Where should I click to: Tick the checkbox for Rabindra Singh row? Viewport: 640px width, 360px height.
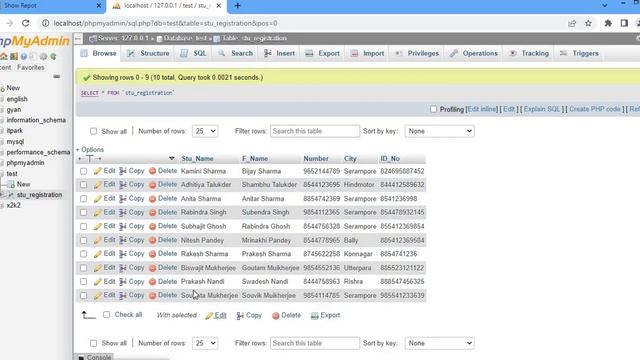tap(83, 212)
